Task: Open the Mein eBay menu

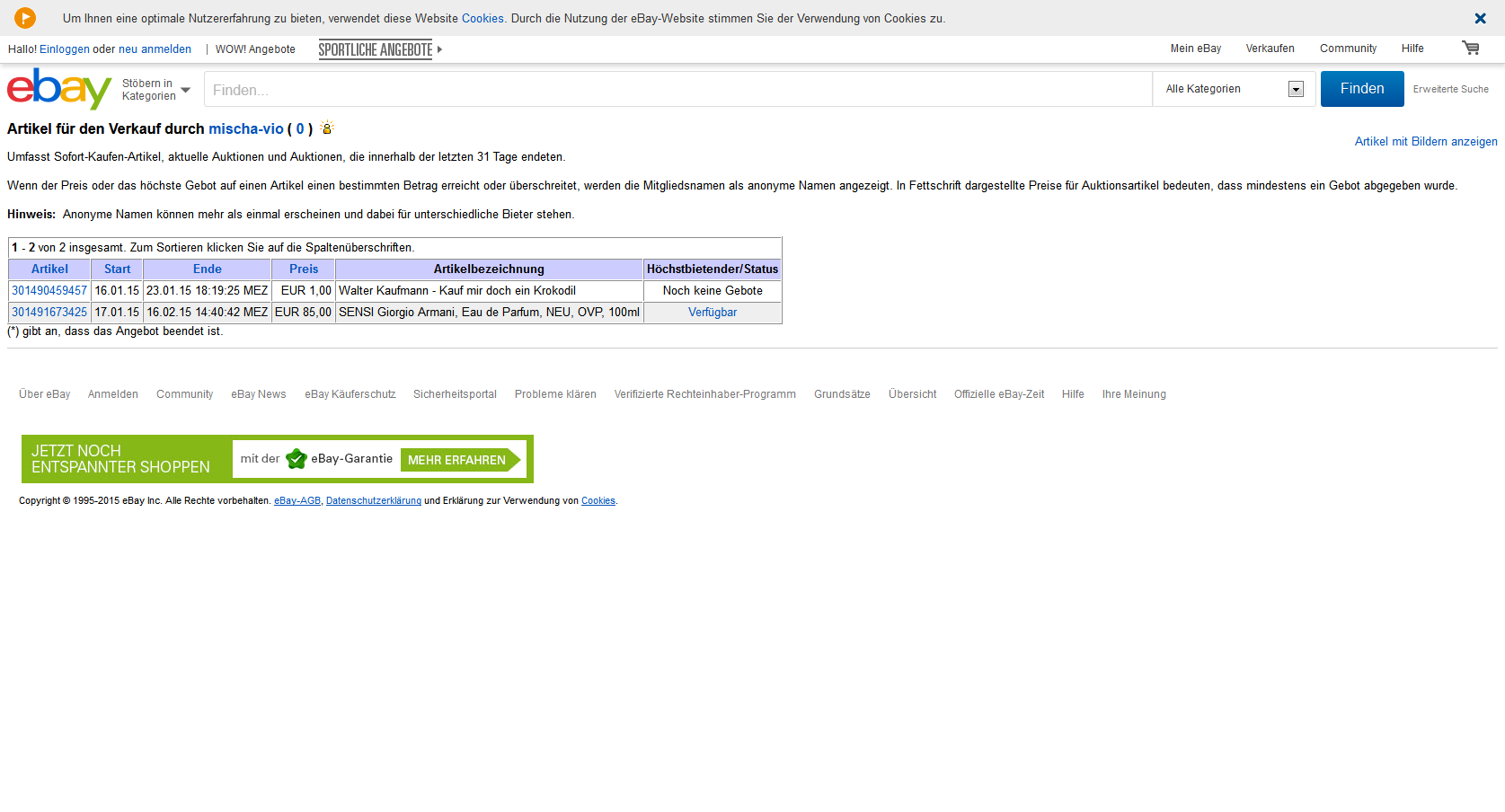Action: click(1195, 49)
